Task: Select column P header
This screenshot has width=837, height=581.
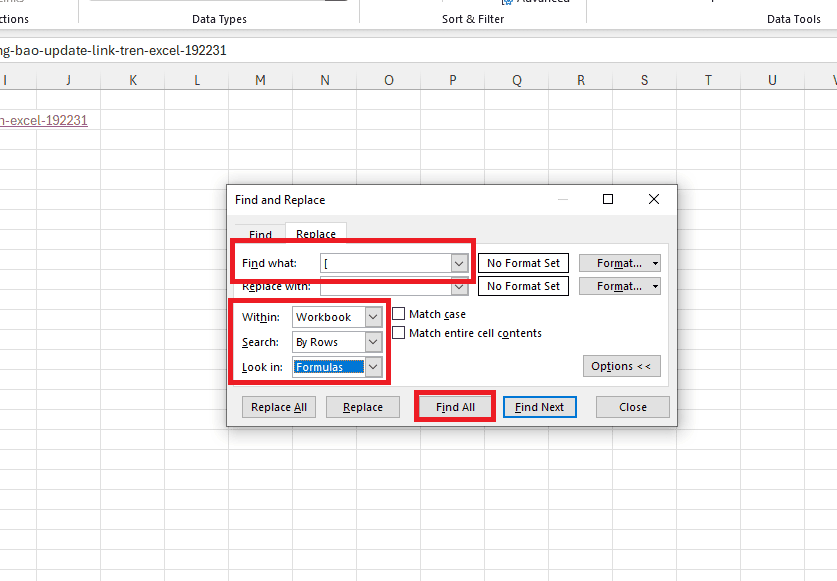Action: point(453,80)
